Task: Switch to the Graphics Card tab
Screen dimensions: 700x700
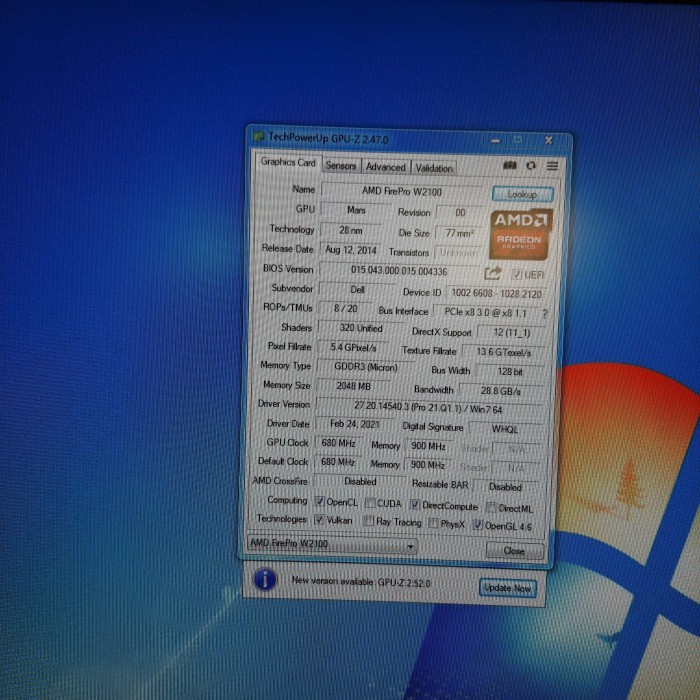Action: (288, 162)
